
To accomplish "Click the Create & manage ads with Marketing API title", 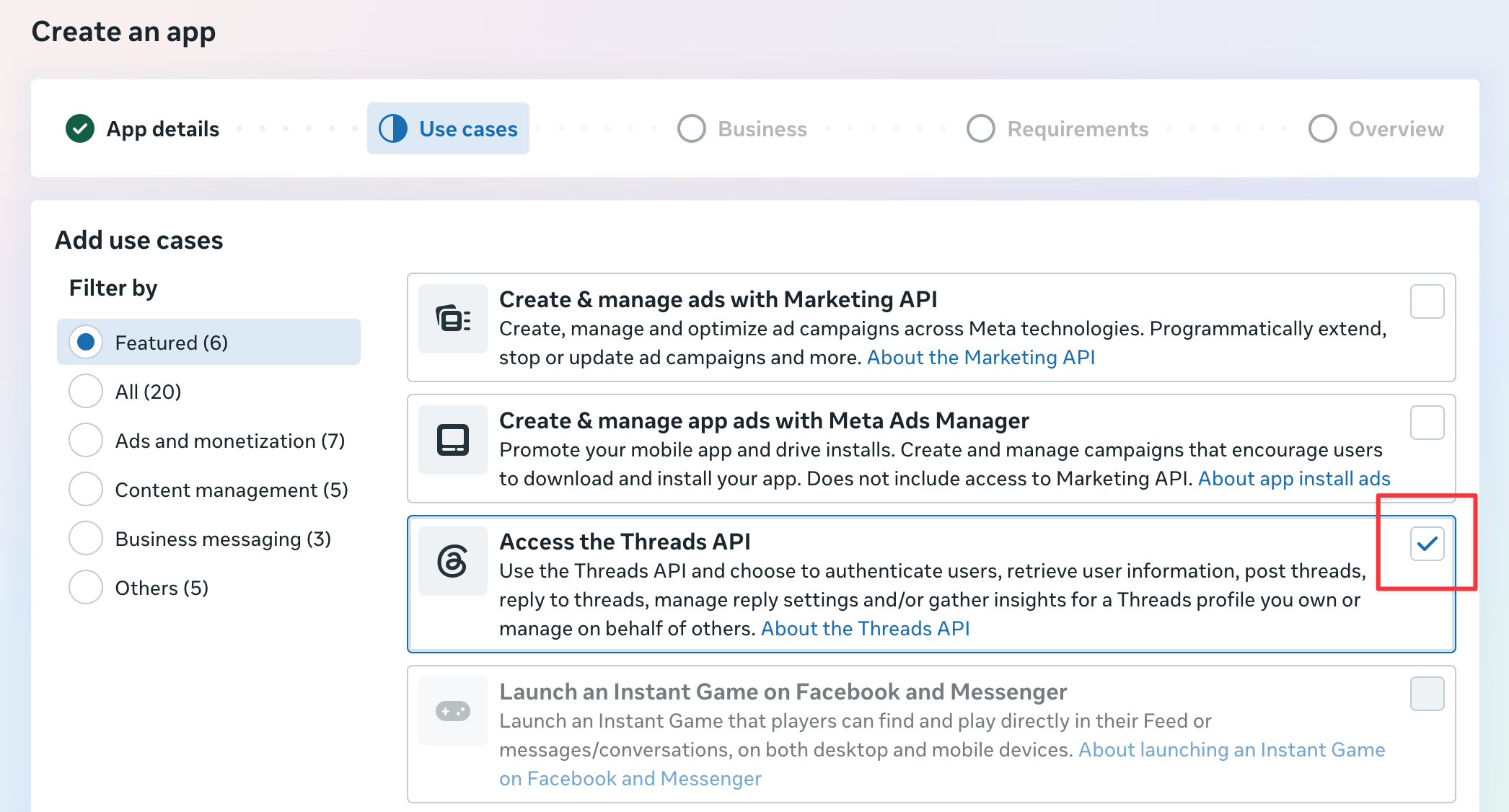I will (718, 299).
